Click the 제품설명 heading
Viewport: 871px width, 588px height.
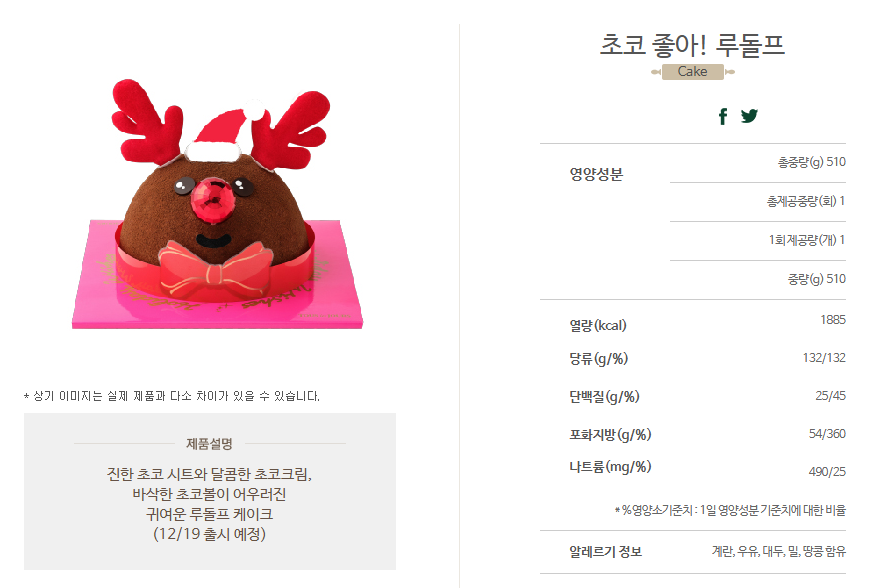pyautogui.click(x=209, y=444)
